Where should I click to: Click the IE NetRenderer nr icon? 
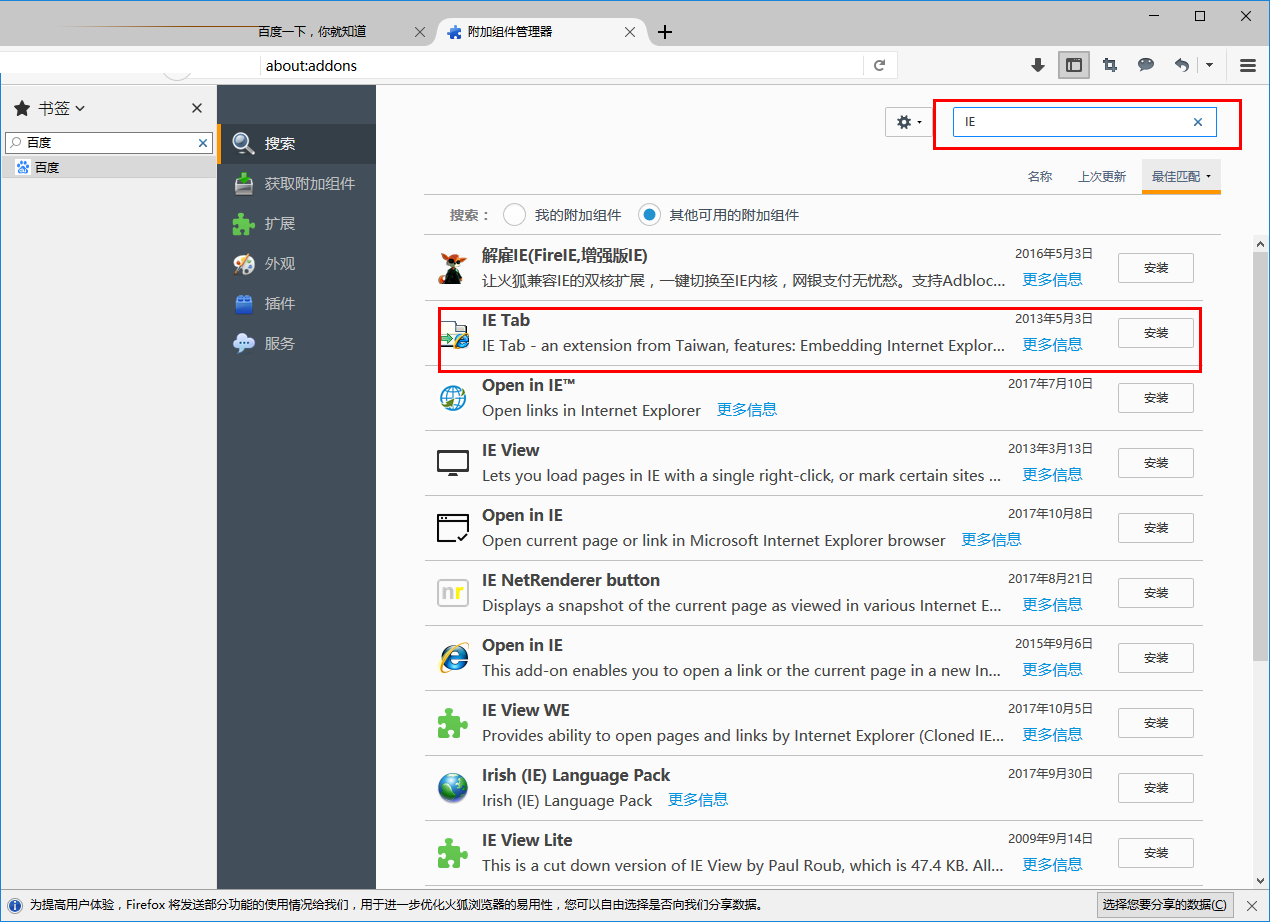click(453, 593)
